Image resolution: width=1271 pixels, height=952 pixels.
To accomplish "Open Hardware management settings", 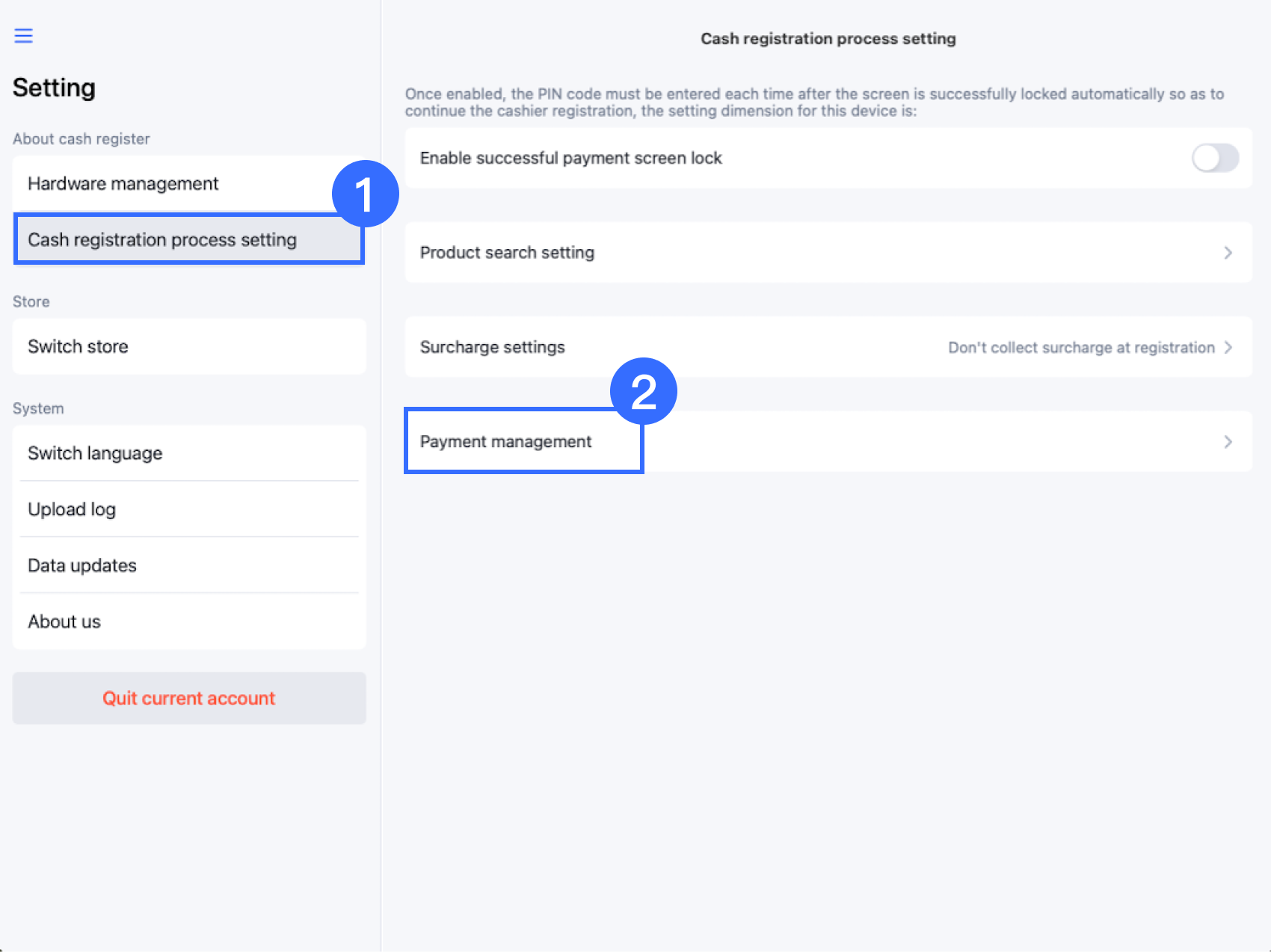I will click(123, 184).
